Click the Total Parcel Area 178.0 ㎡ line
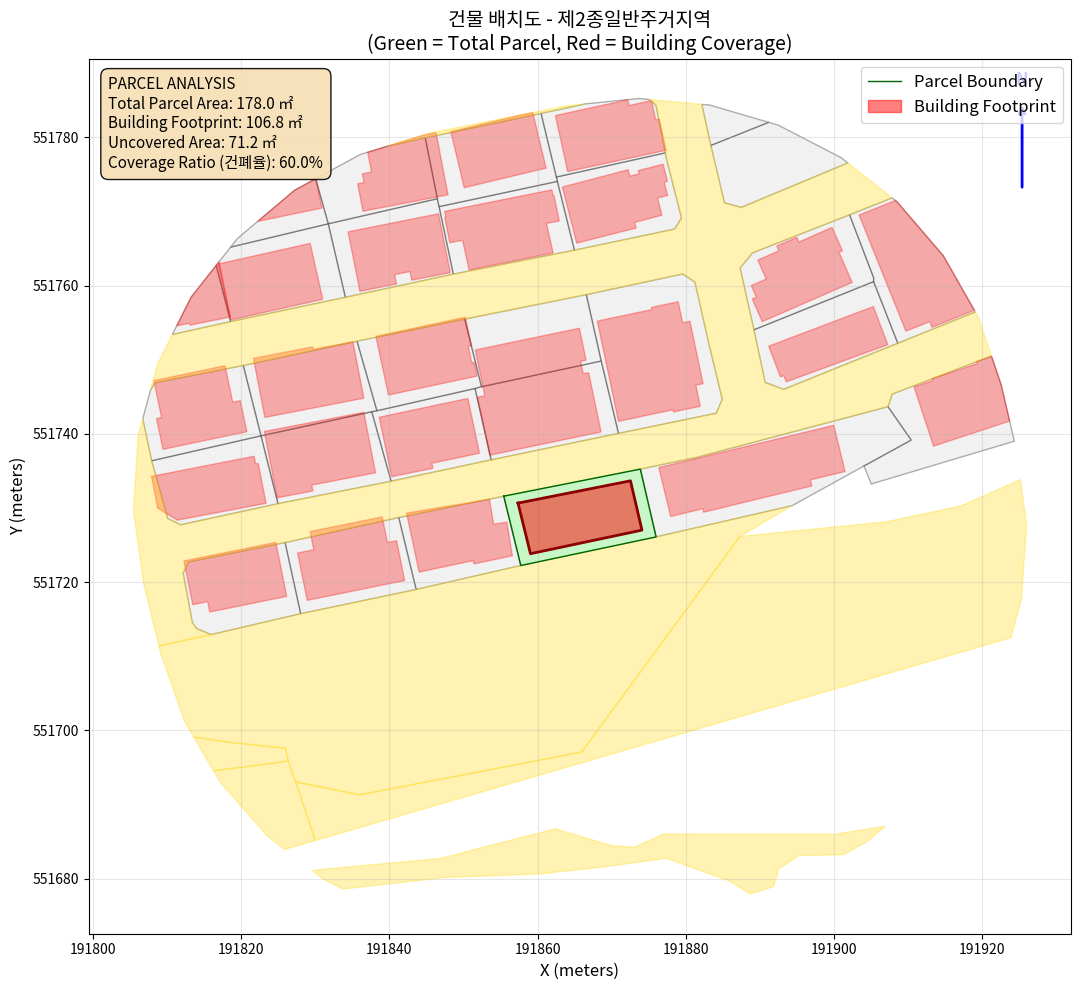This screenshot has width=1081, height=990. 200,103
